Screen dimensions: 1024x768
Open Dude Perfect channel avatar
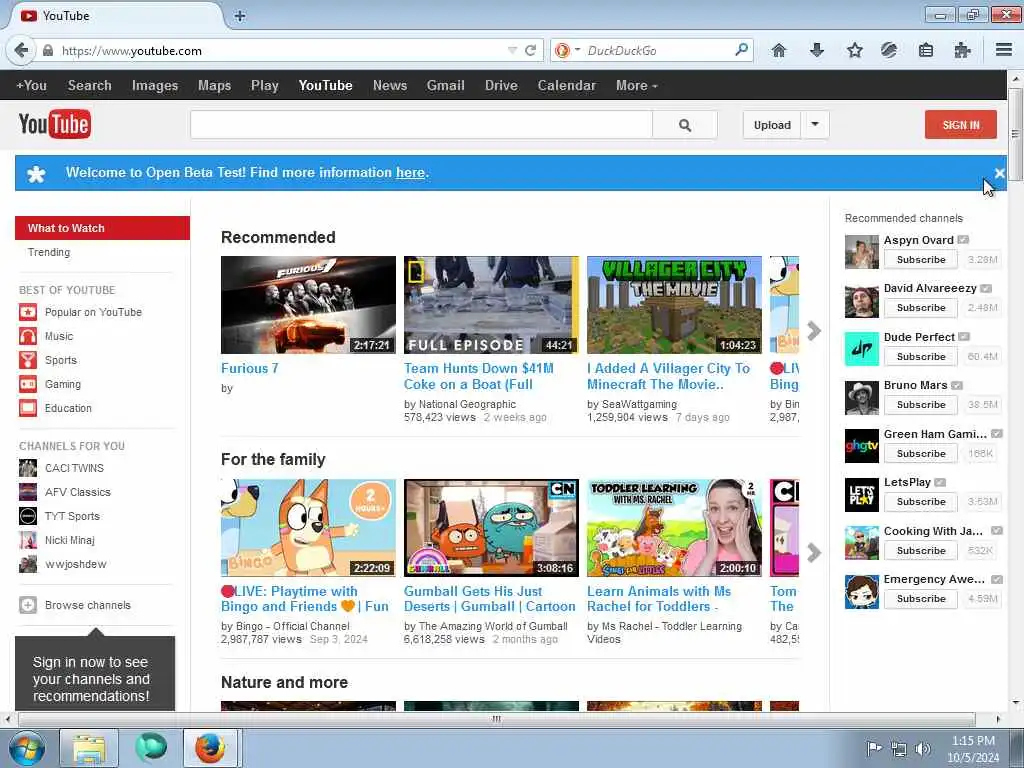pyautogui.click(x=861, y=349)
